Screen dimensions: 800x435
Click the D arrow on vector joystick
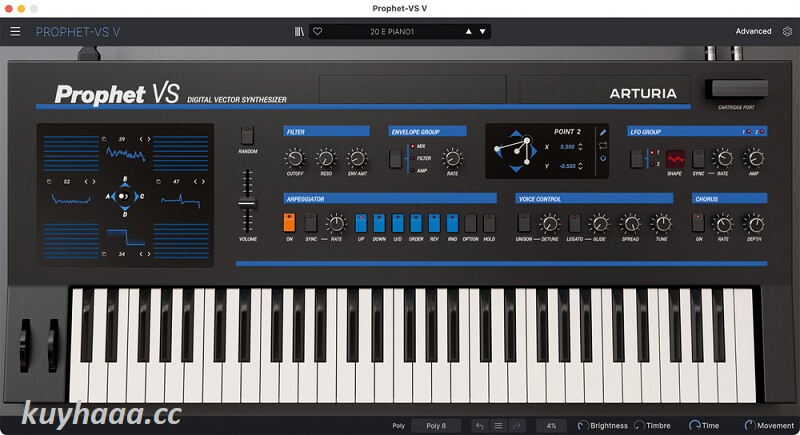tap(124, 208)
